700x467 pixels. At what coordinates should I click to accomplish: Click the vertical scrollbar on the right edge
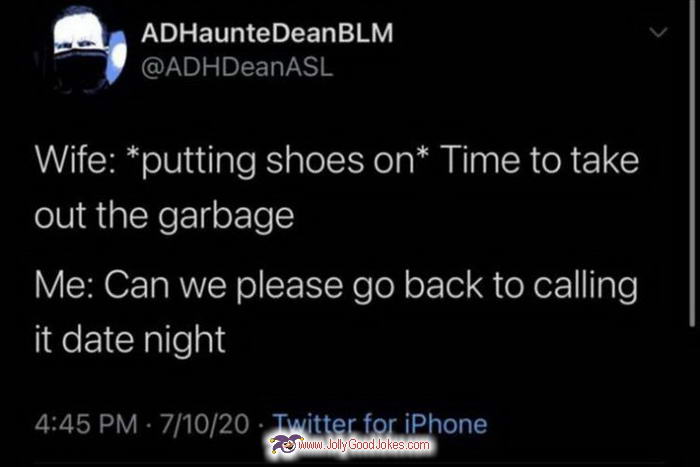692,163
